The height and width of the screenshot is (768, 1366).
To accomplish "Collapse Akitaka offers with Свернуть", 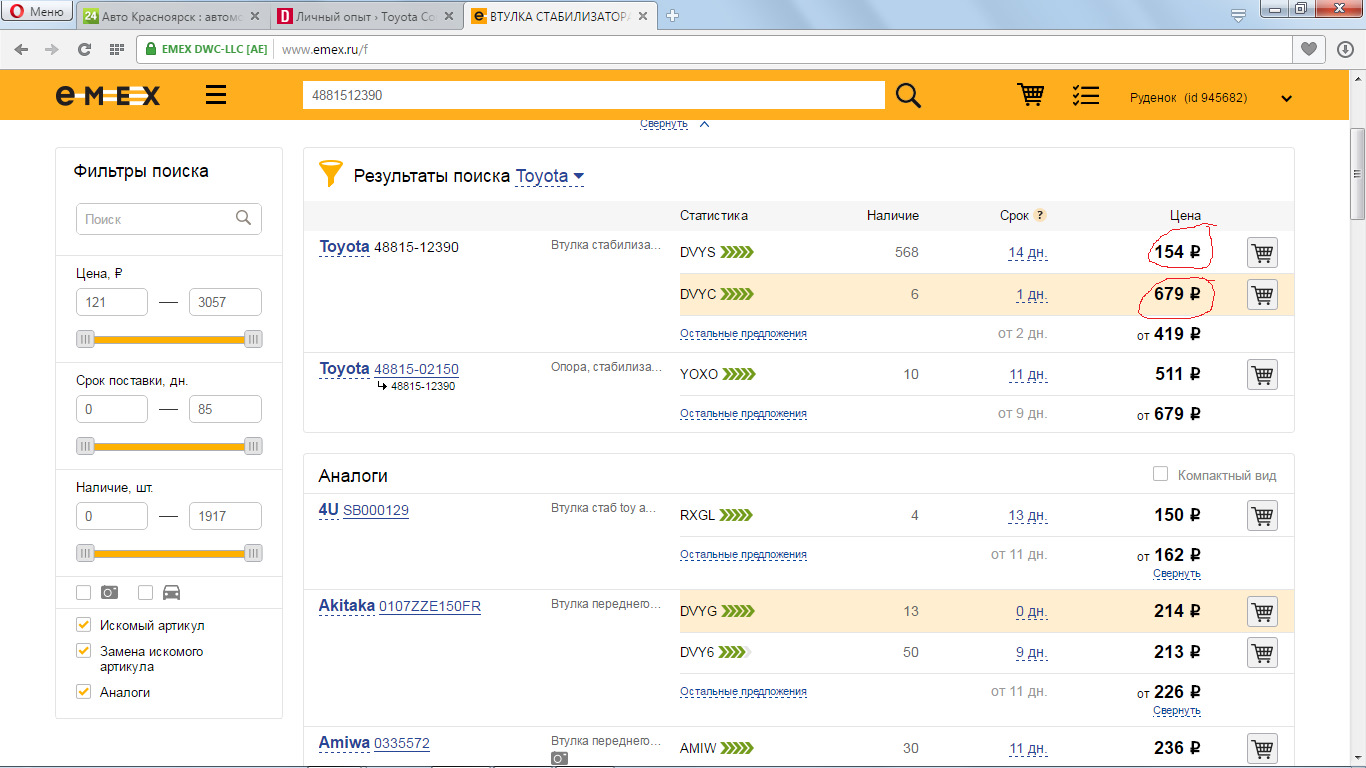I will click(x=1176, y=711).
